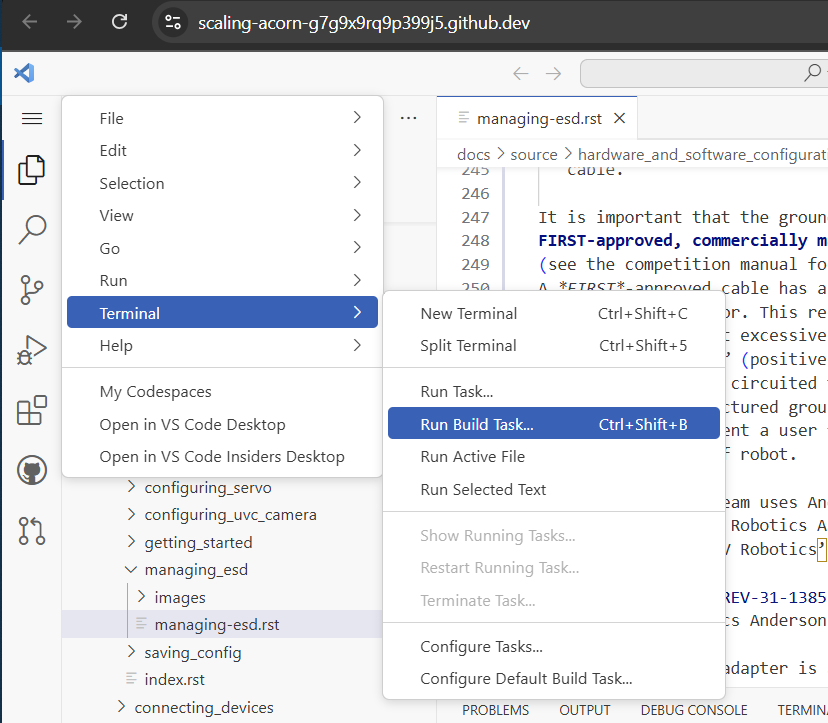Reload the page with the browser refresh icon
Viewport: 828px width, 723px height.
(x=119, y=21)
